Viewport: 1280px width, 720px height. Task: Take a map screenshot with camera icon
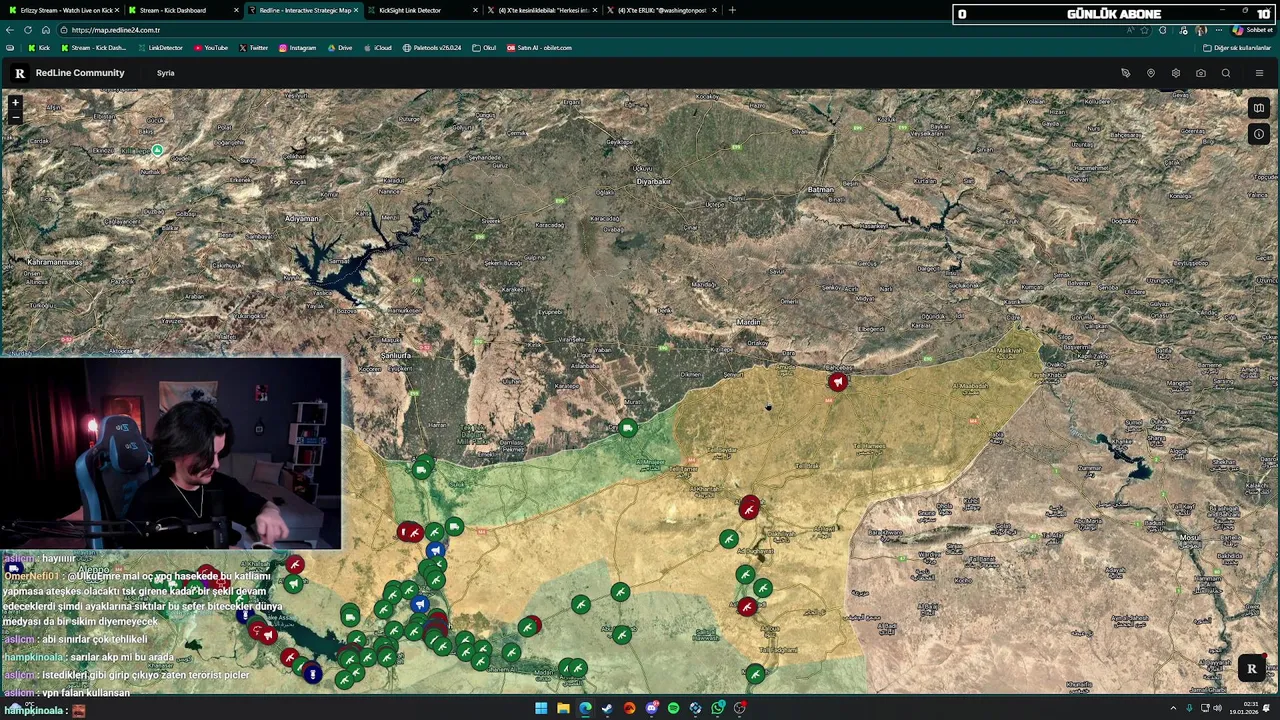1201,73
